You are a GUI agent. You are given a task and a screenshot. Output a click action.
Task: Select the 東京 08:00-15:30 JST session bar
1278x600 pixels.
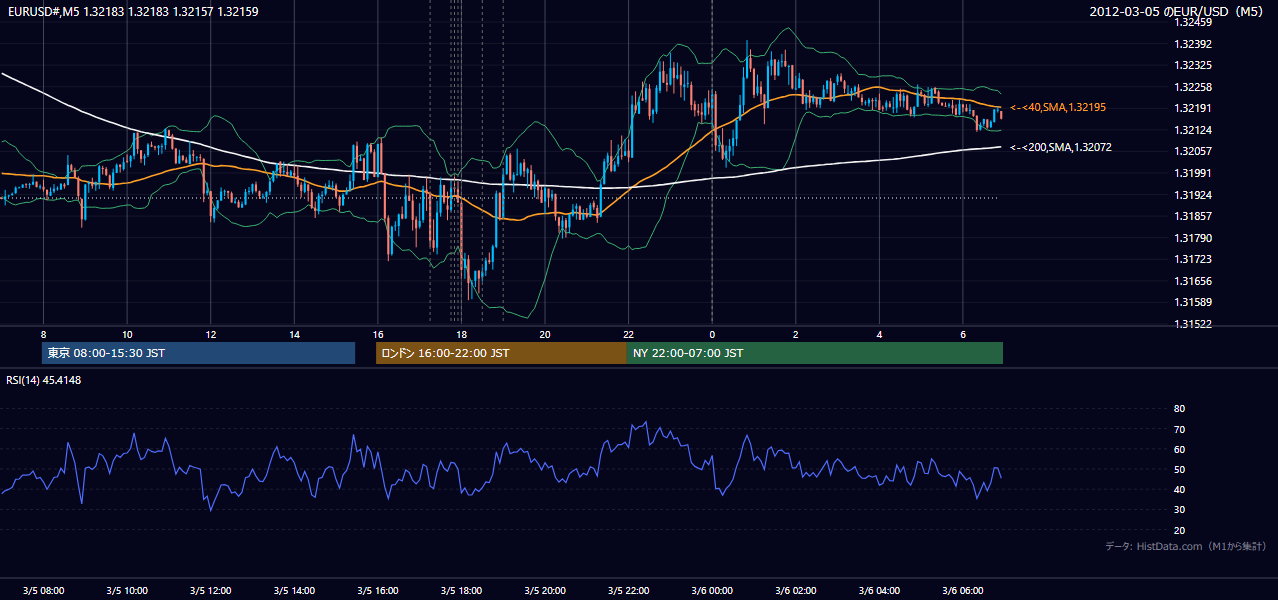[199, 353]
